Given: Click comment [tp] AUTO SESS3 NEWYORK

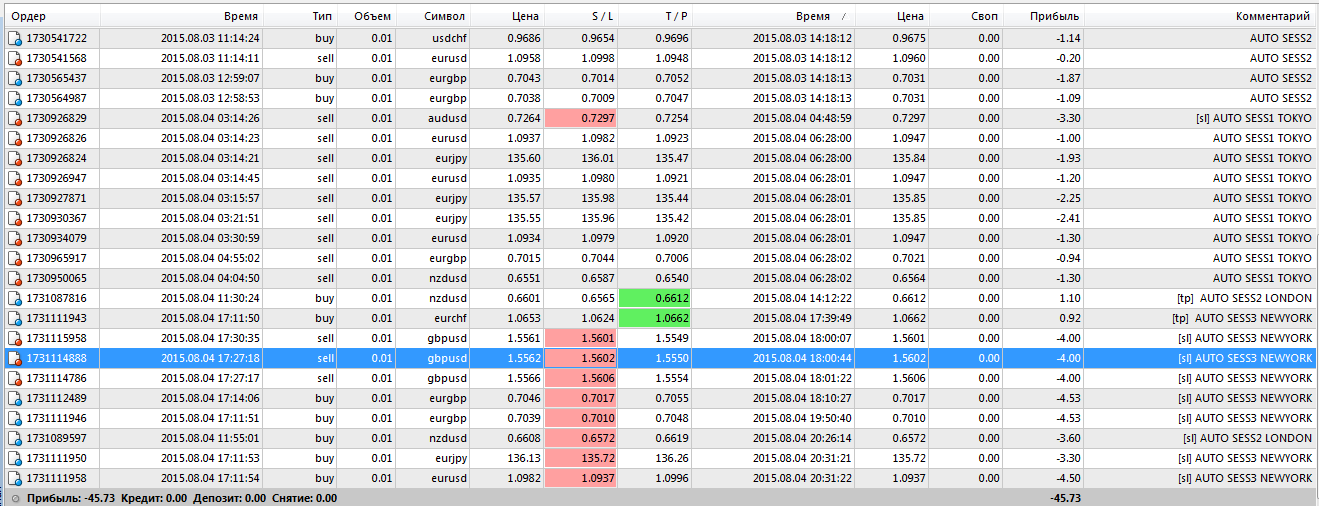Looking at the screenshot, I should [1241, 318].
